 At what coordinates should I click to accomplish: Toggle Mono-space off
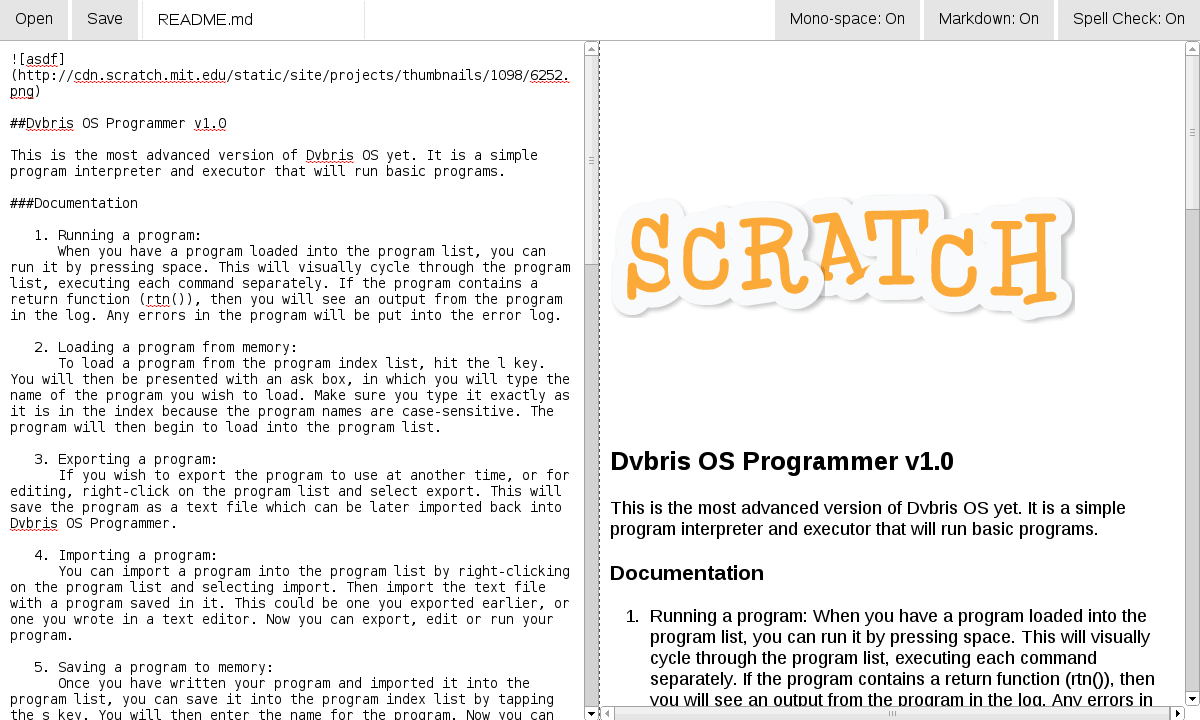(x=847, y=19)
